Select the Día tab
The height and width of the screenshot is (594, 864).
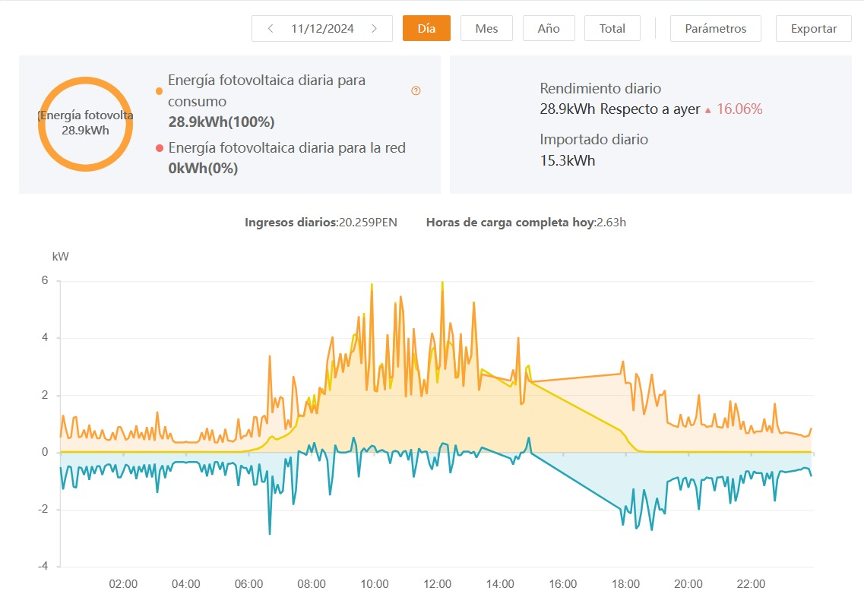click(x=426, y=29)
